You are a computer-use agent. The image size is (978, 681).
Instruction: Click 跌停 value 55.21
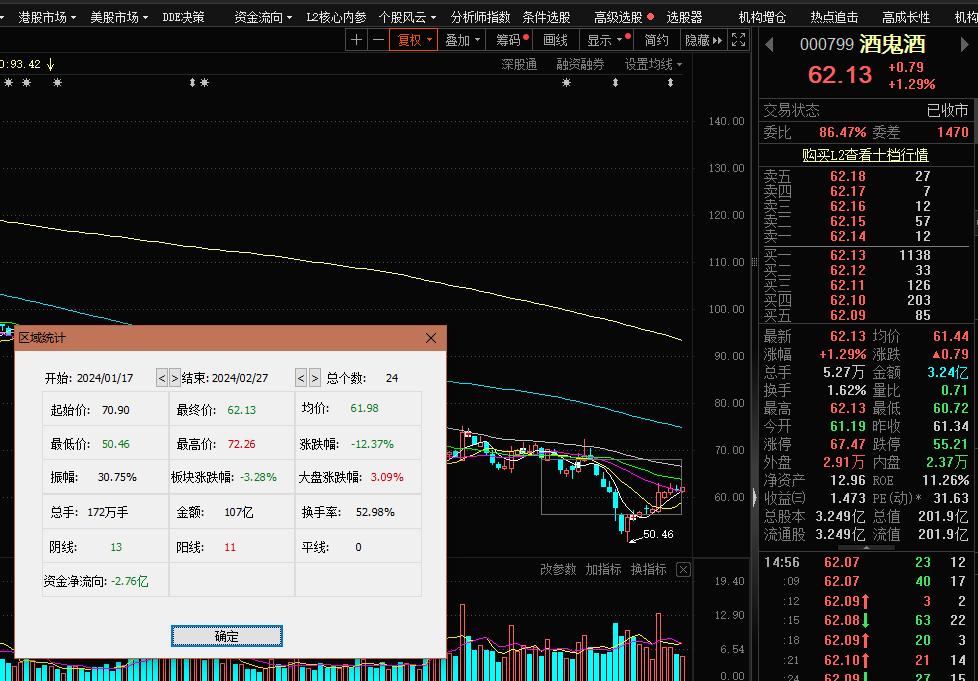(951, 445)
